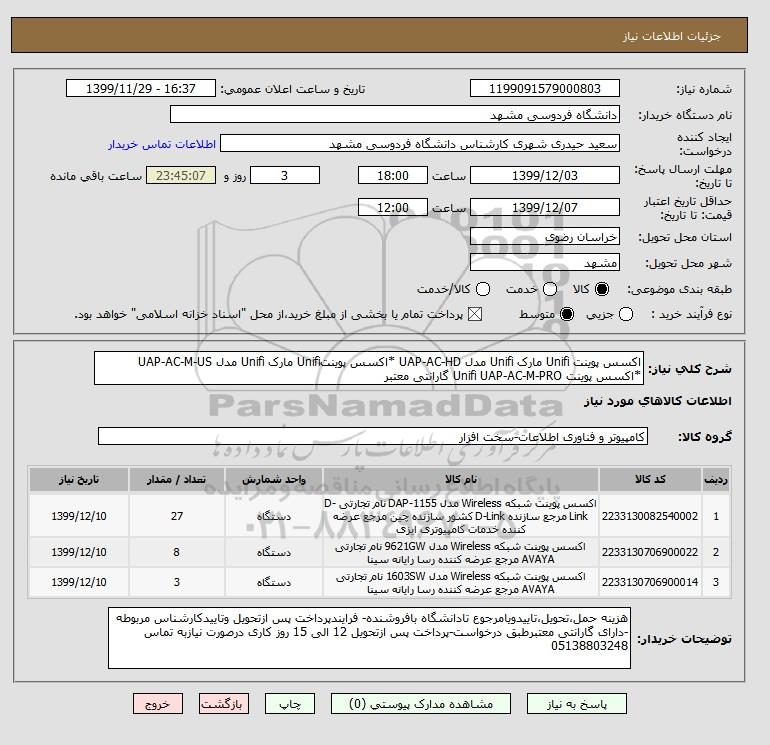Click the خروج exit button

tap(158, 704)
